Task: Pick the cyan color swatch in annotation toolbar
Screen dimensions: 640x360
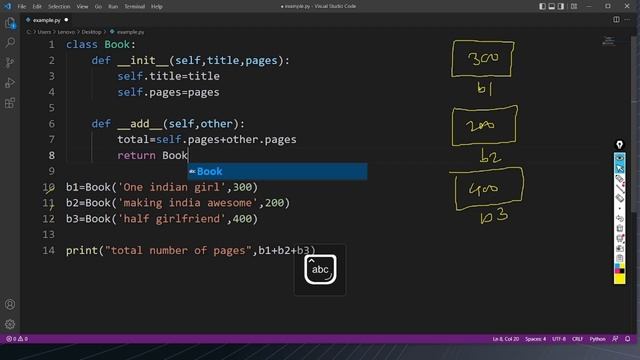Action: point(617,265)
